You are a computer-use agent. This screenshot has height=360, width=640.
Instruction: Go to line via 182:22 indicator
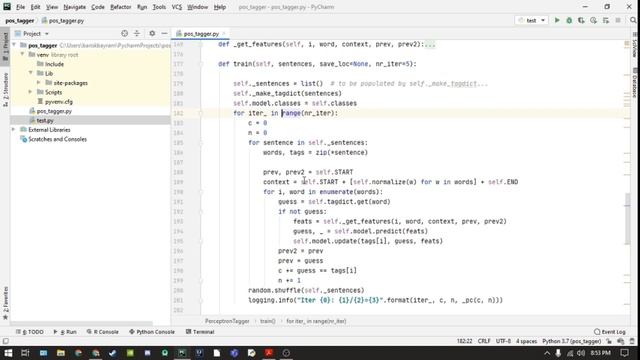(464, 341)
